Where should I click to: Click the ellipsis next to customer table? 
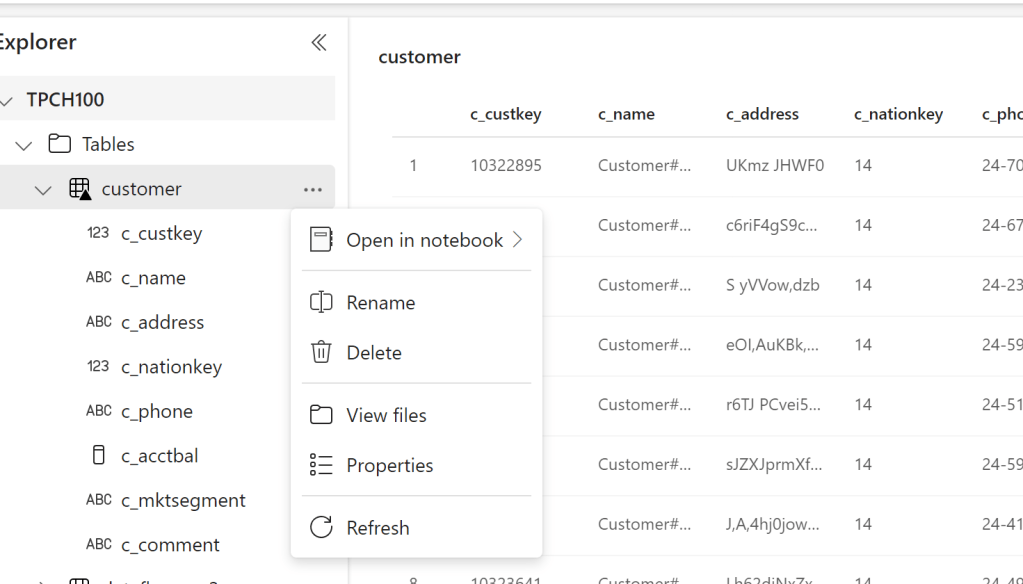click(313, 190)
